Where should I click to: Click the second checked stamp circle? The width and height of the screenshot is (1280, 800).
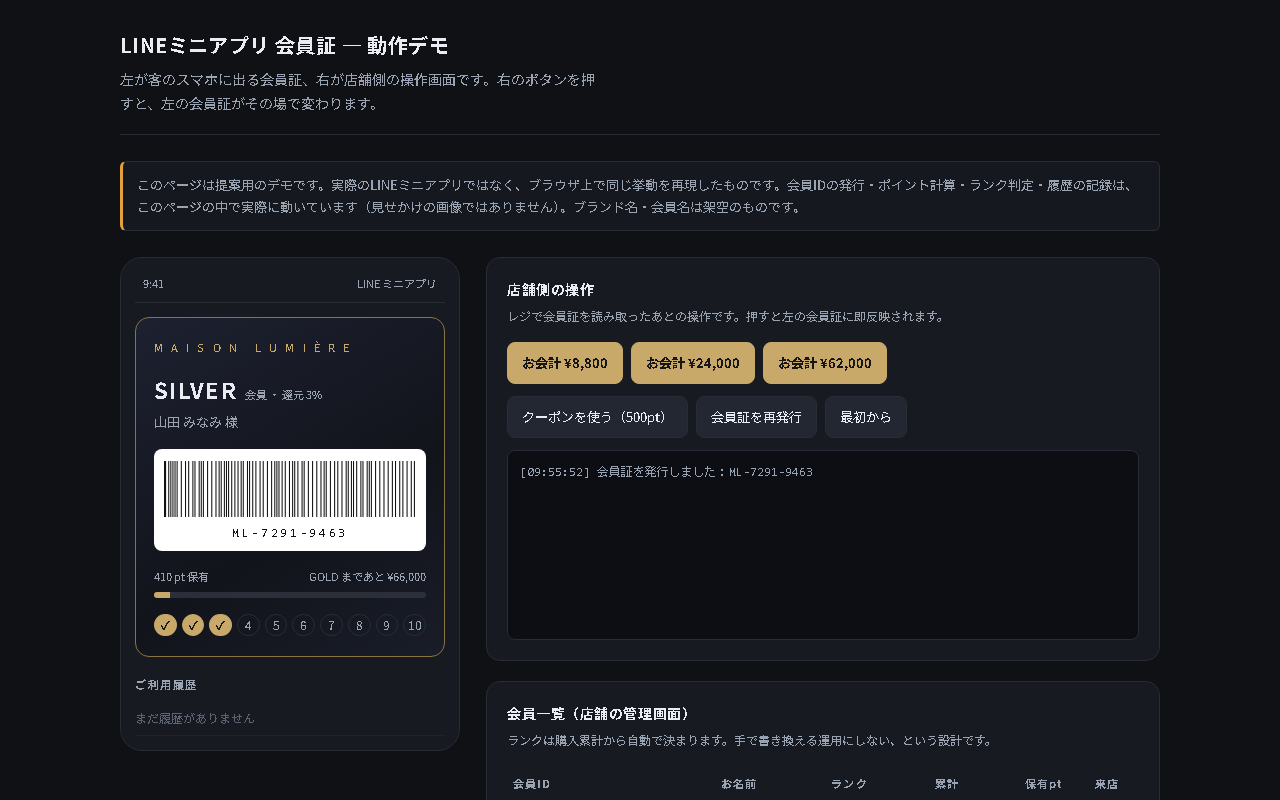[193, 625]
